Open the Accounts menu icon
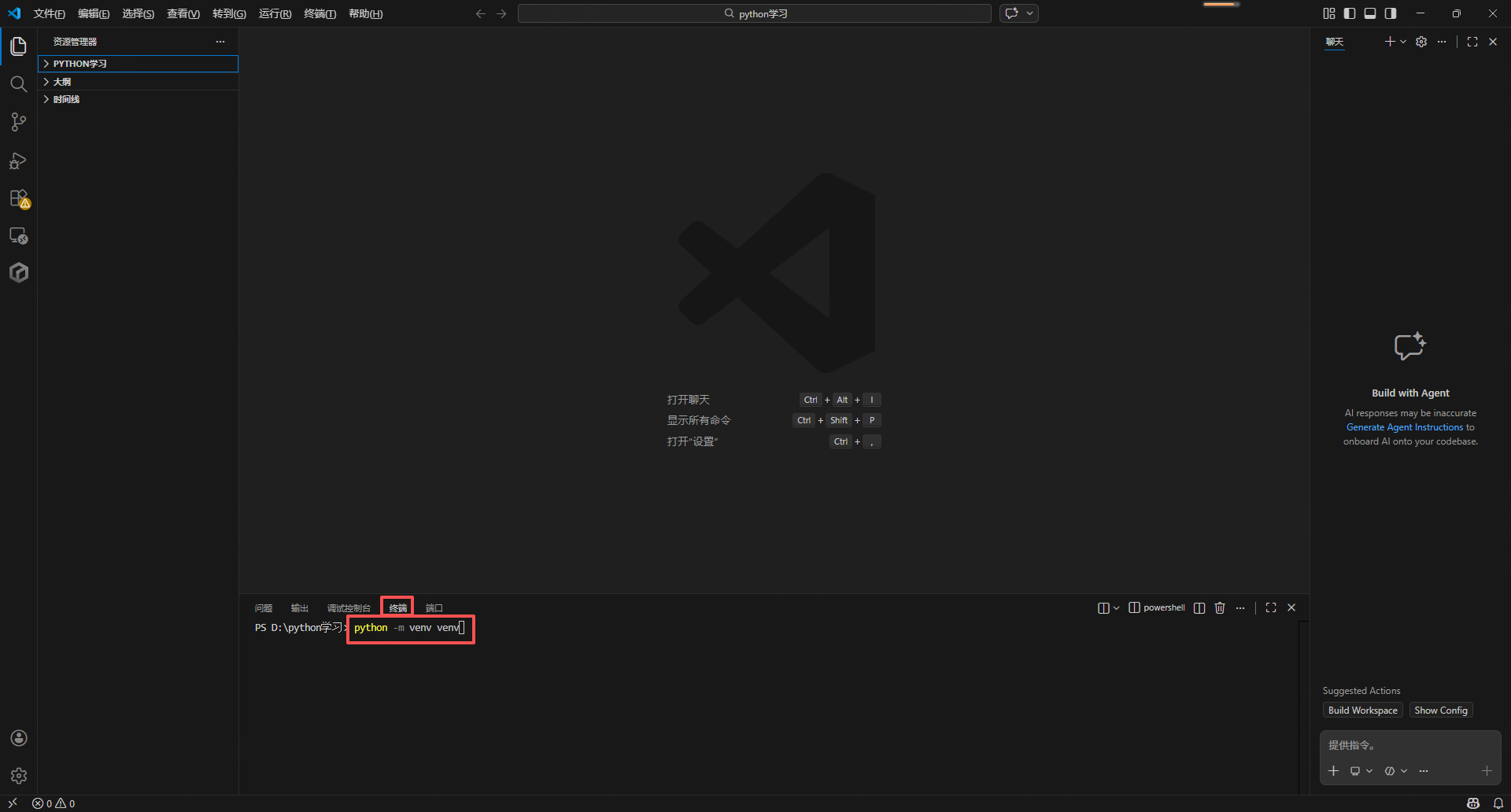This screenshot has width=1511, height=812. pos(19,738)
